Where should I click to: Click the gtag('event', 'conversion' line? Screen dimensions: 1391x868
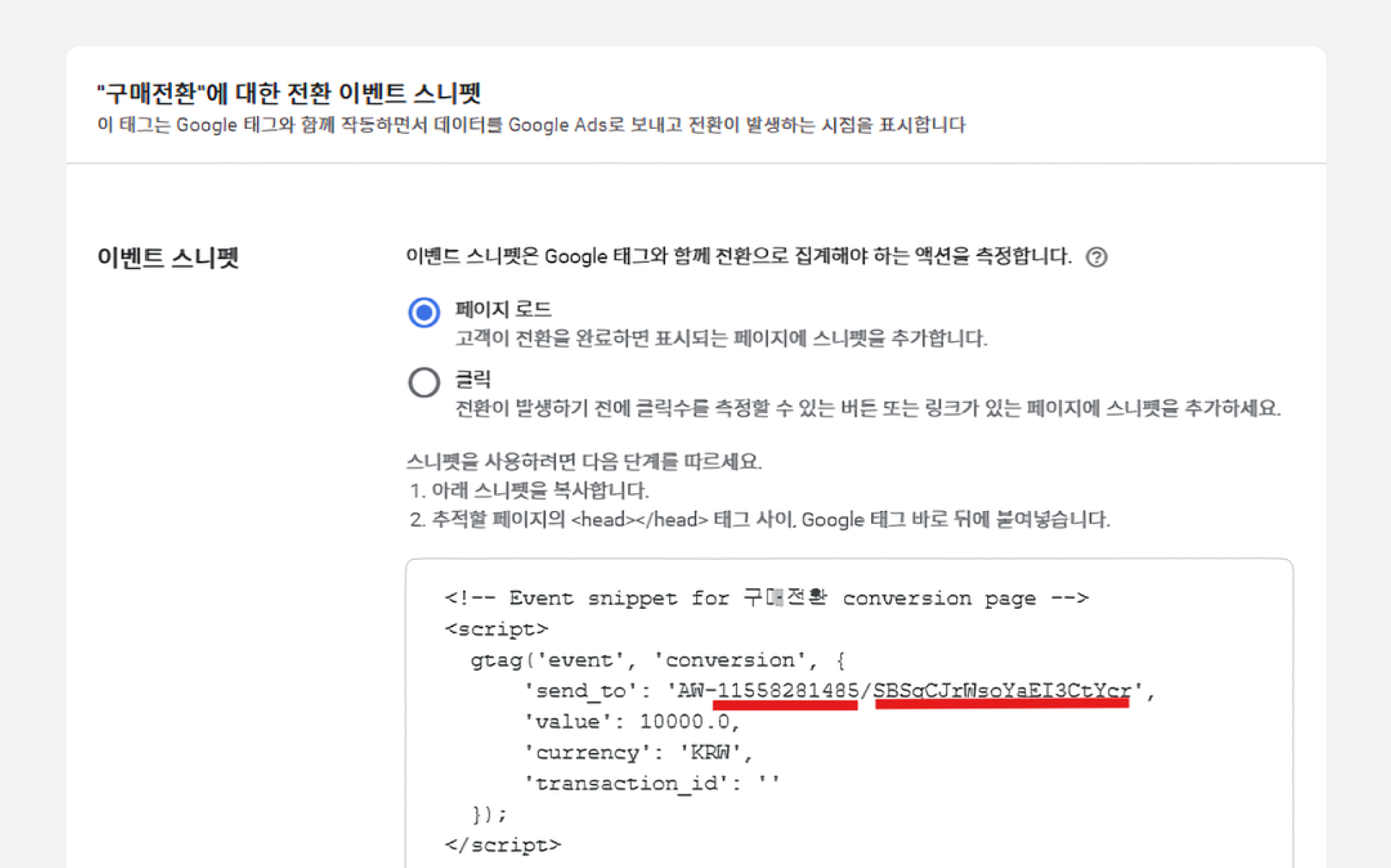(x=657, y=660)
